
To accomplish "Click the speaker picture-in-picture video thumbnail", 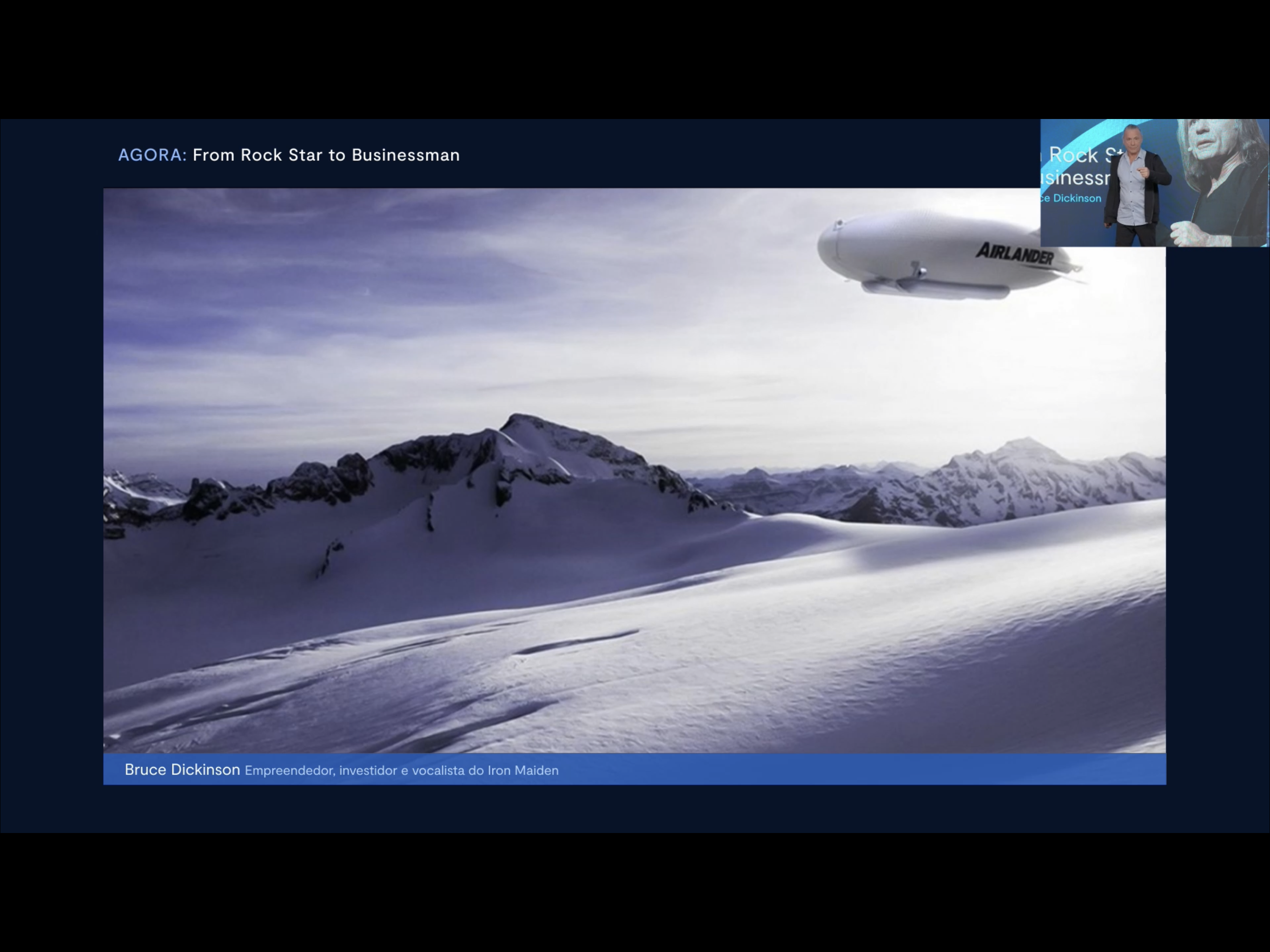I will tap(1154, 183).
